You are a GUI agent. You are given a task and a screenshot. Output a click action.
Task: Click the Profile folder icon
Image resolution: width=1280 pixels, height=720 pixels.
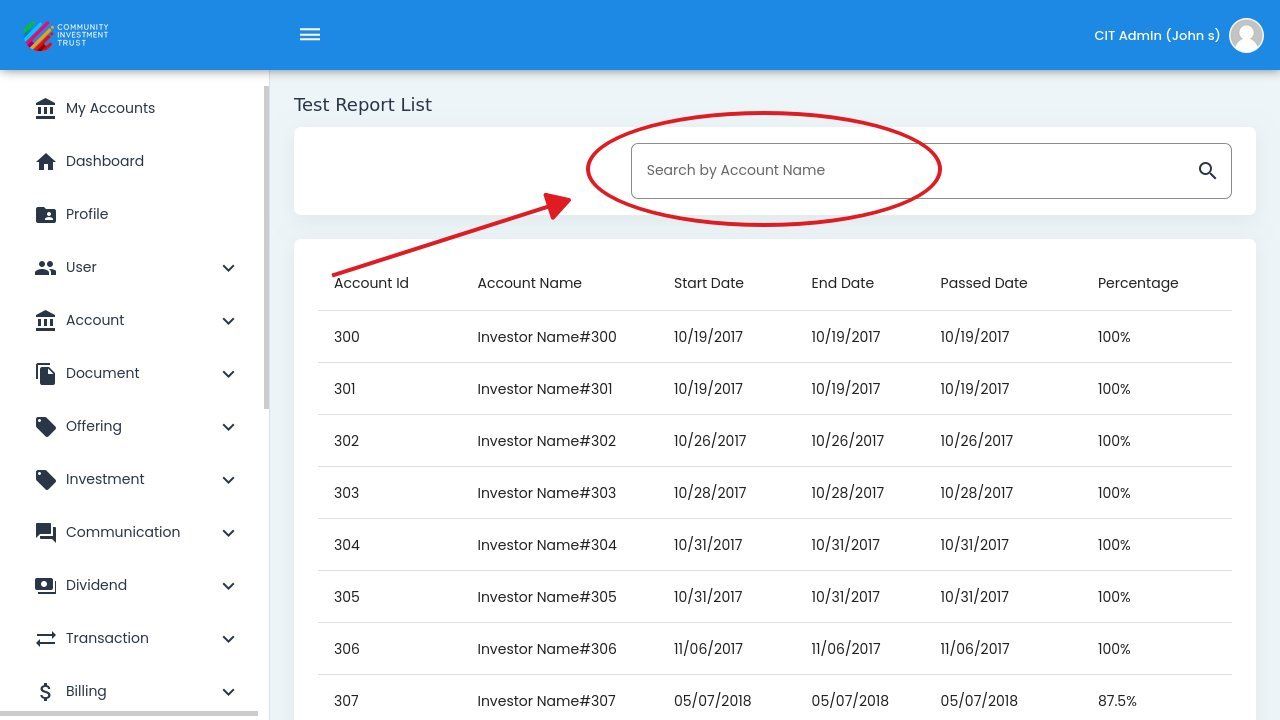(46, 214)
